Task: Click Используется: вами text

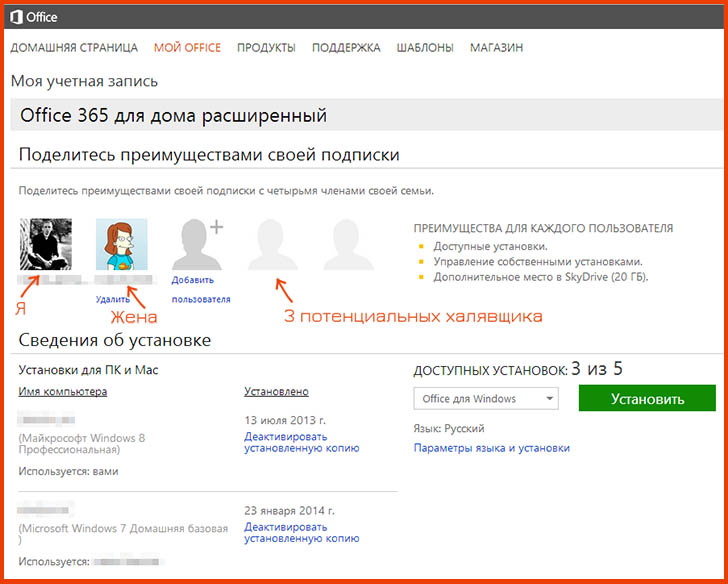Action: 68,472
